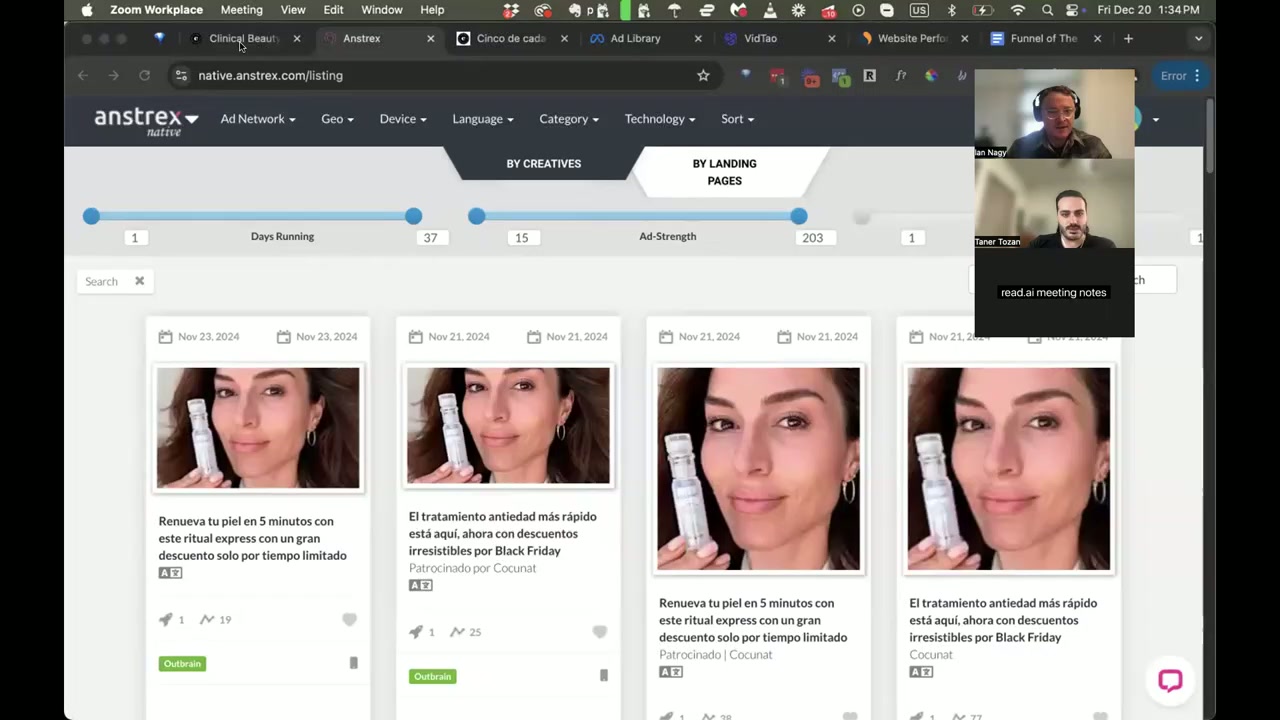
Task: Click the rocket icon on the second card
Action: (415, 632)
